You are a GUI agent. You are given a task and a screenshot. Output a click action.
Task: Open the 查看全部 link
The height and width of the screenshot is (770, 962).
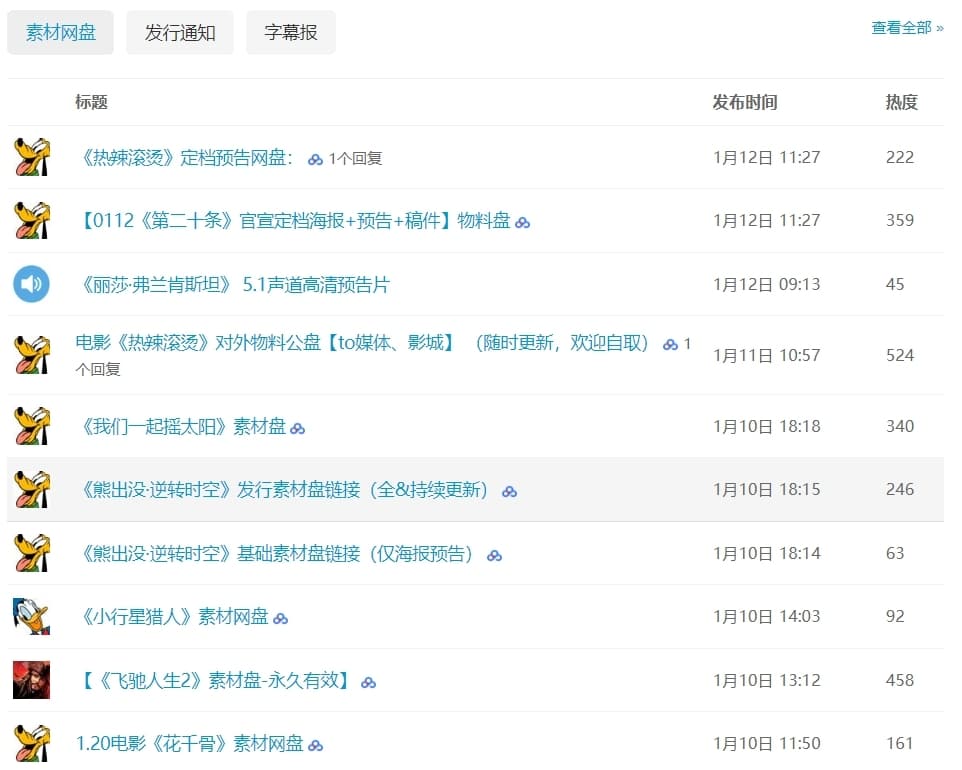point(906,28)
